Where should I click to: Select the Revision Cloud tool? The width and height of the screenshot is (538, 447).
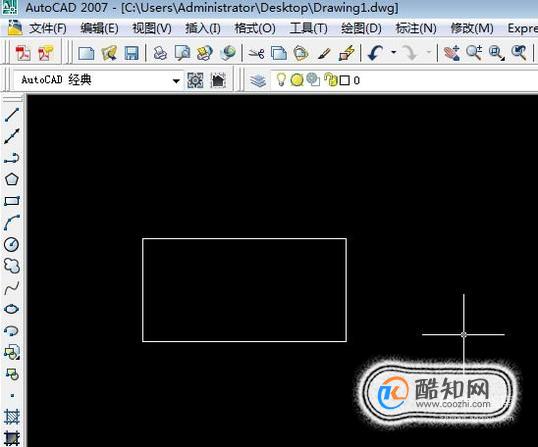coord(12,266)
